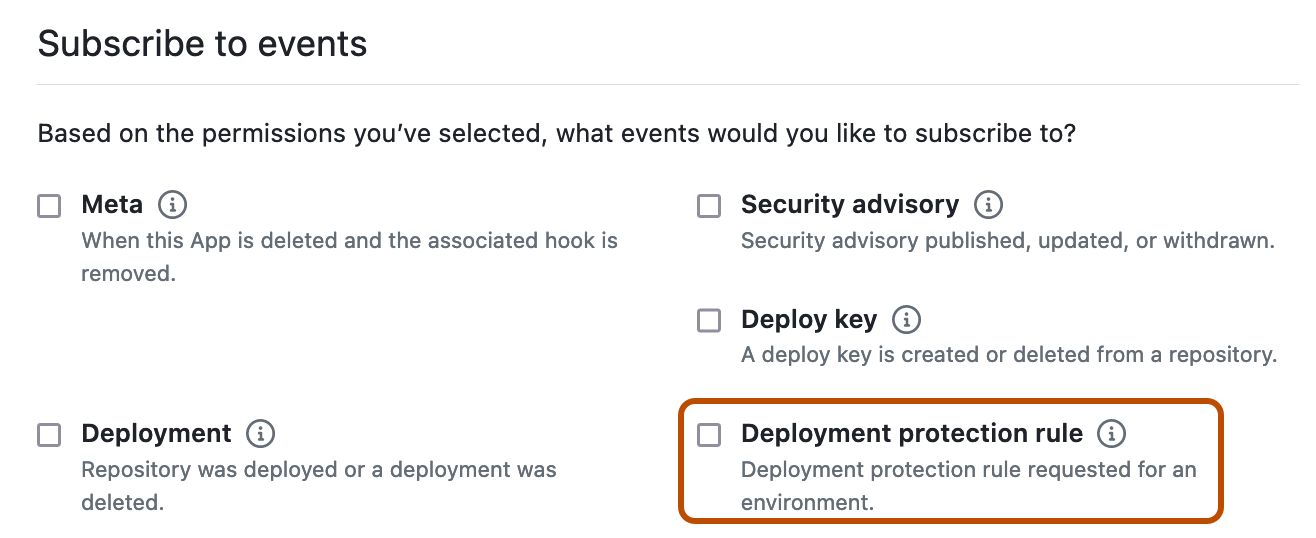Click the bold Deployment label
This screenshot has height=538, width=1316.
tap(156, 434)
